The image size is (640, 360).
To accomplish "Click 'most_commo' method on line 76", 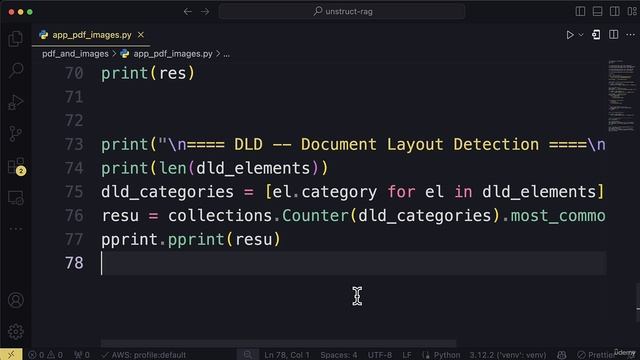I will click(558, 216).
